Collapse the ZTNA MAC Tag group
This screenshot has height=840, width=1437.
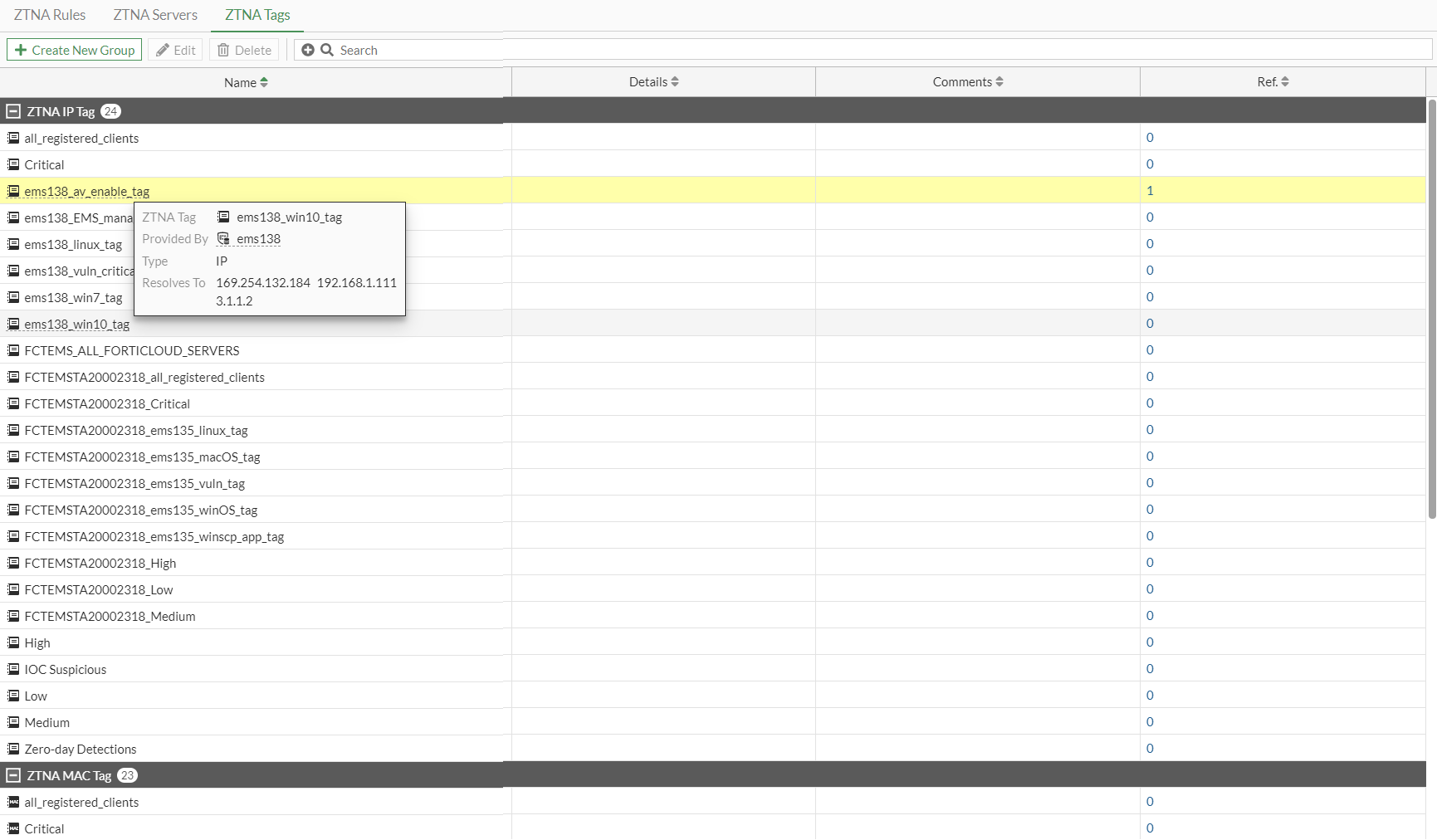12,775
